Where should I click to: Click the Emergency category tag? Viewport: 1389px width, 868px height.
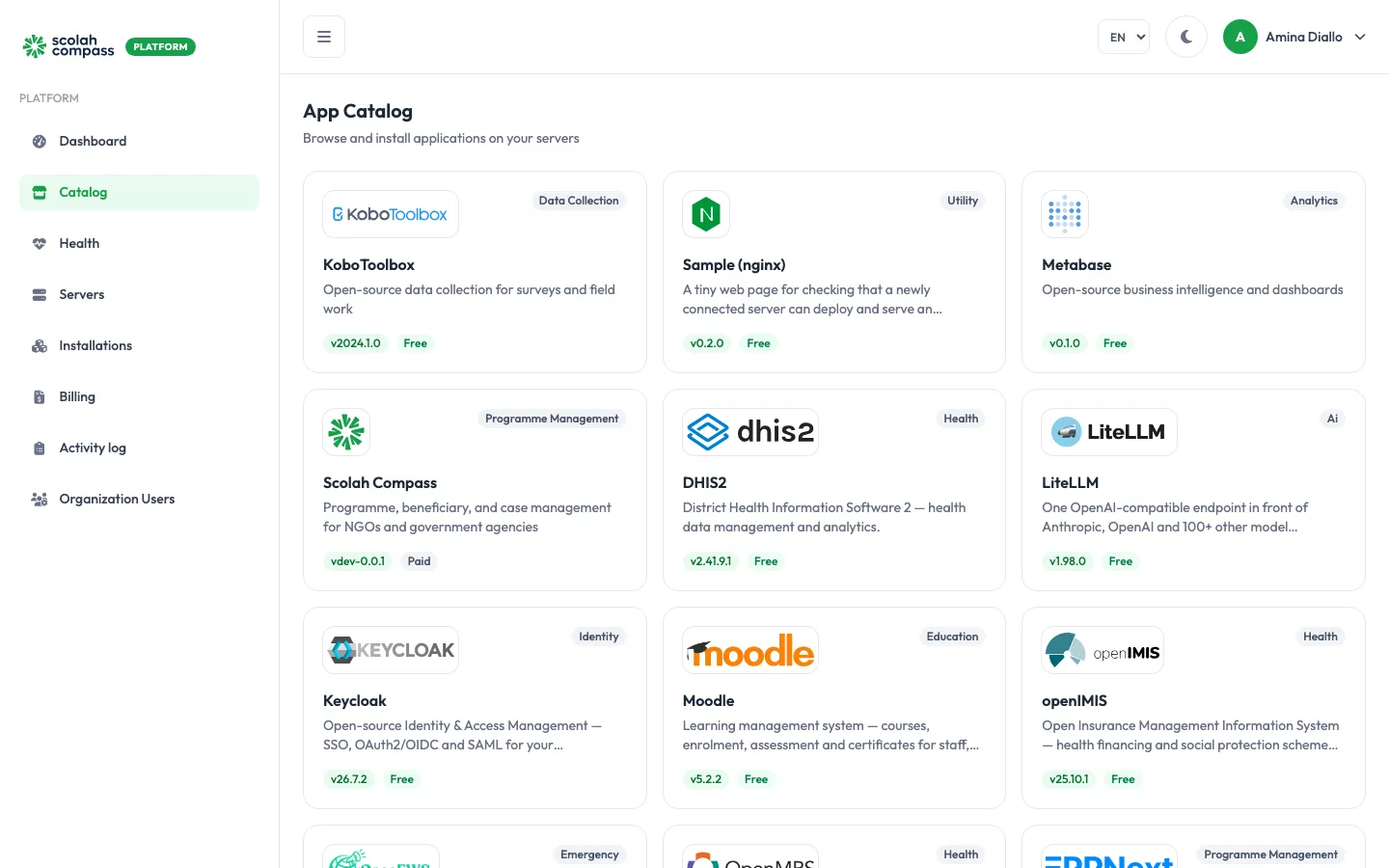589,854
